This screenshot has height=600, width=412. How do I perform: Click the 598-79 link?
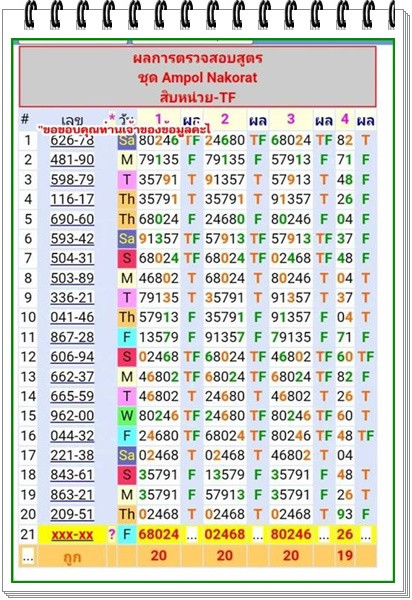click(72, 179)
